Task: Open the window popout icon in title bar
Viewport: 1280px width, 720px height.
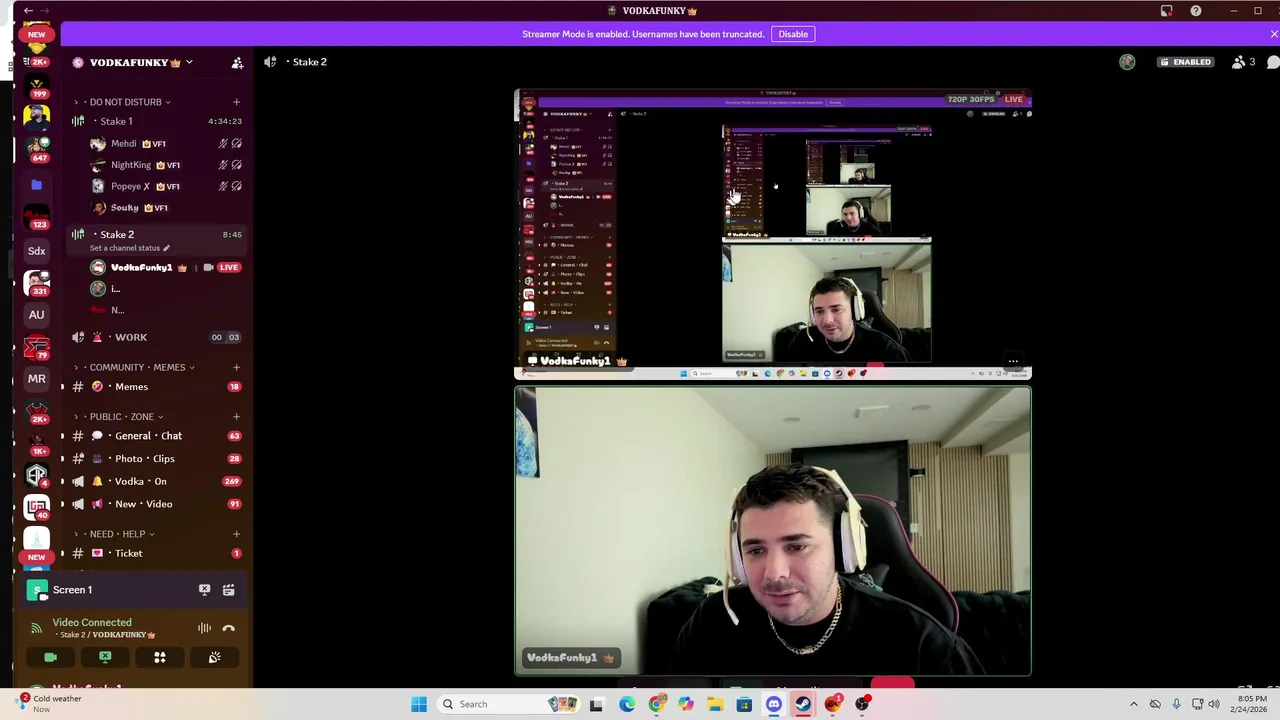Action: [x=1166, y=11]
